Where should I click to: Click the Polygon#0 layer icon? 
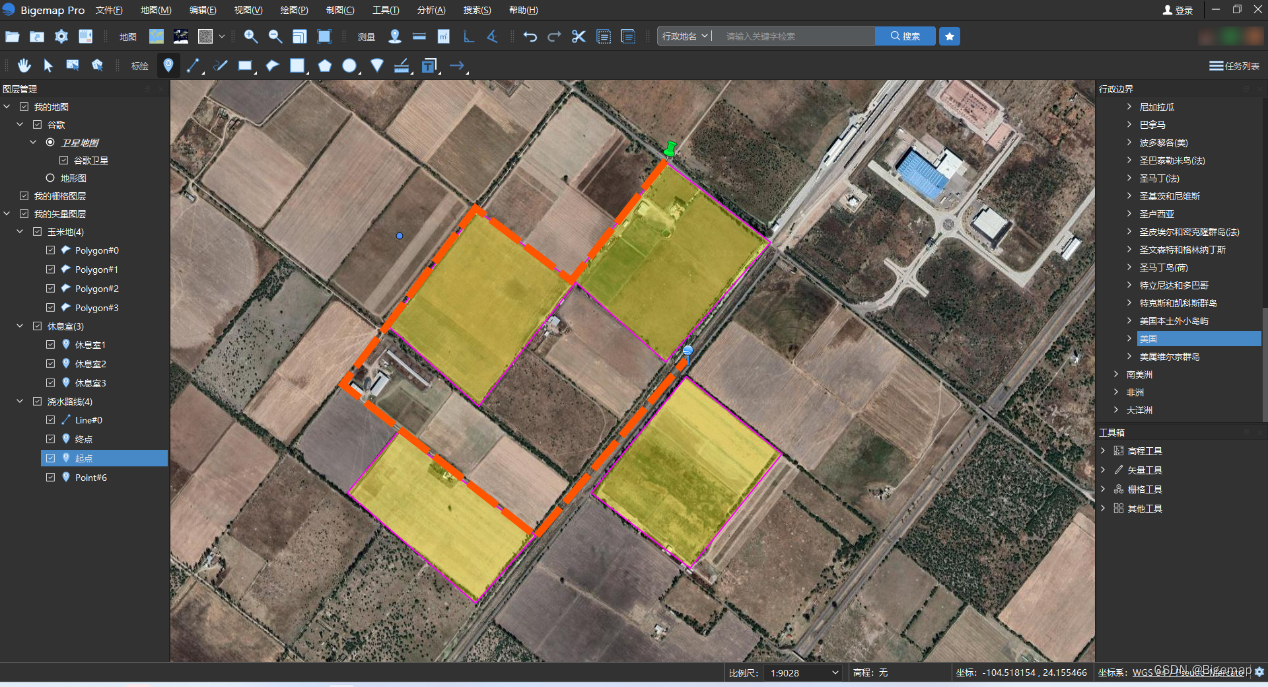tap(66, 250)
